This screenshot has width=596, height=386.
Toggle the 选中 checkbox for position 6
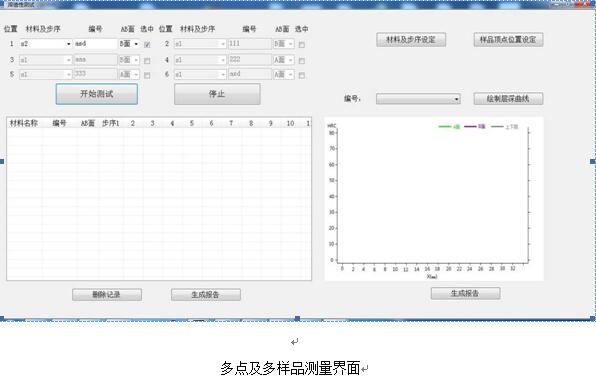pos(301,75)
